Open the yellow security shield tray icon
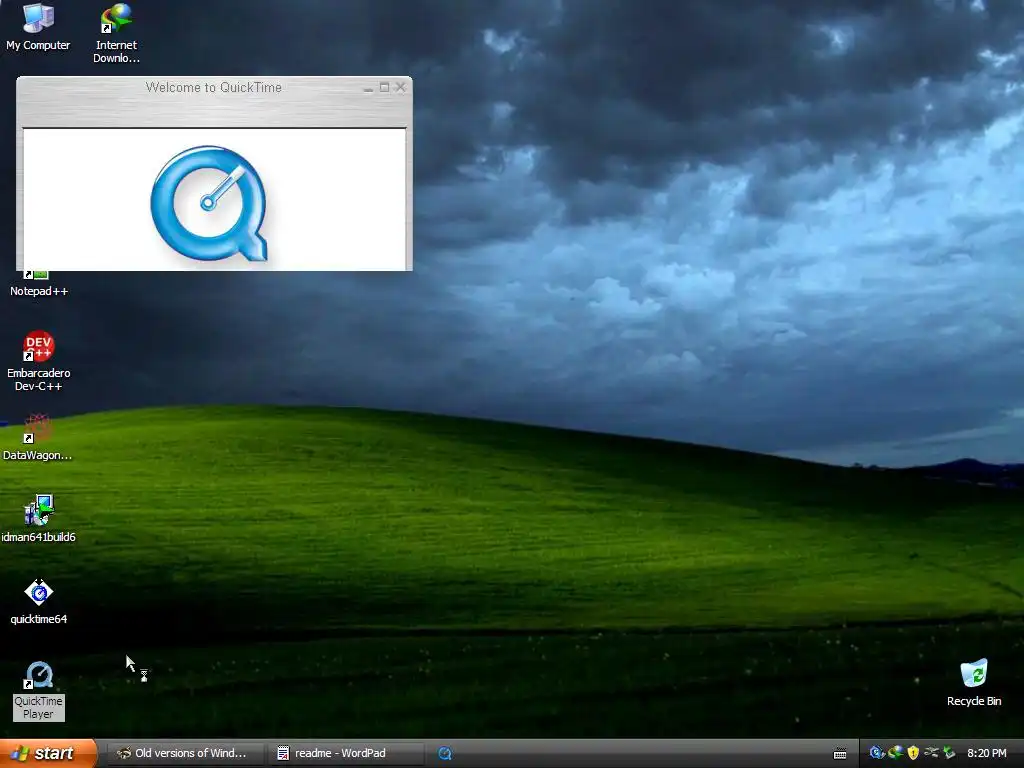Viewport: 1024px width, 768px height. (x=913, y=753)
